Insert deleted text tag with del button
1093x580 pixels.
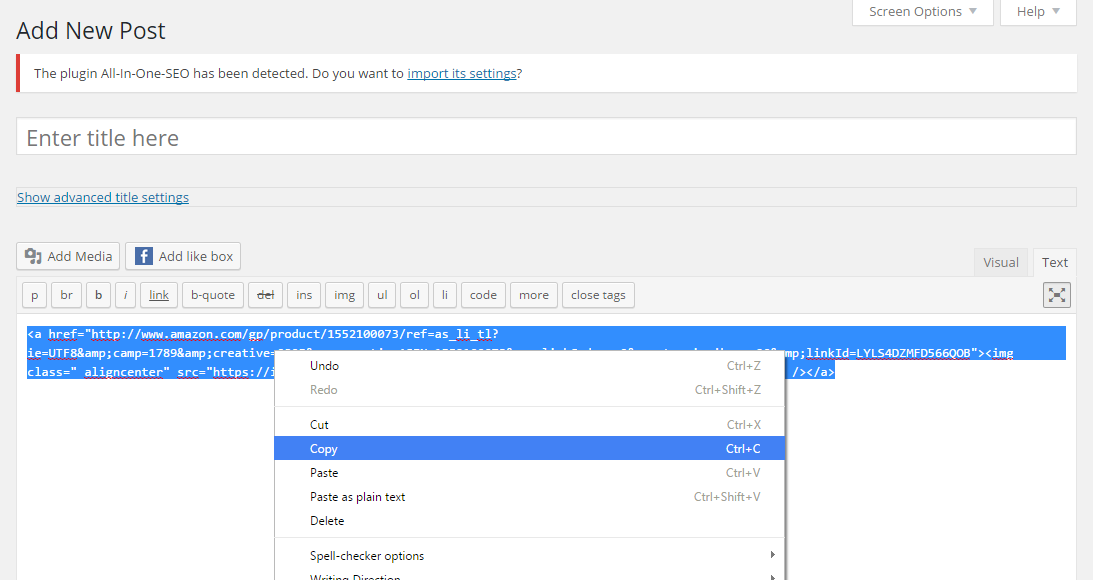(266, 295)
